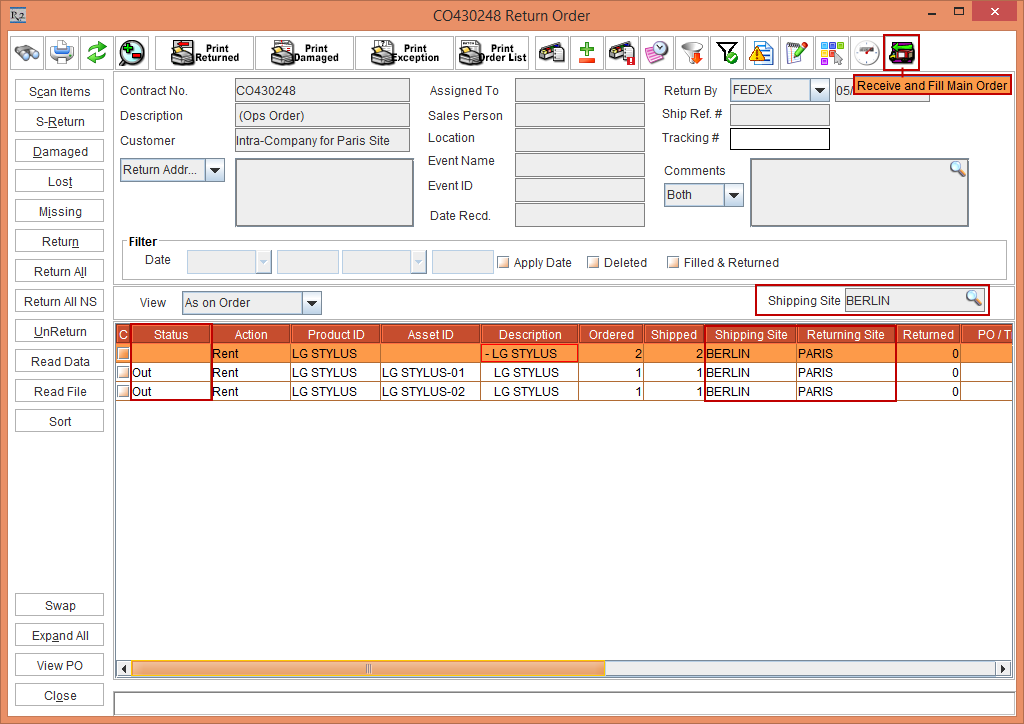Click the printer icon in toolbar

click(x=62, y=52)
